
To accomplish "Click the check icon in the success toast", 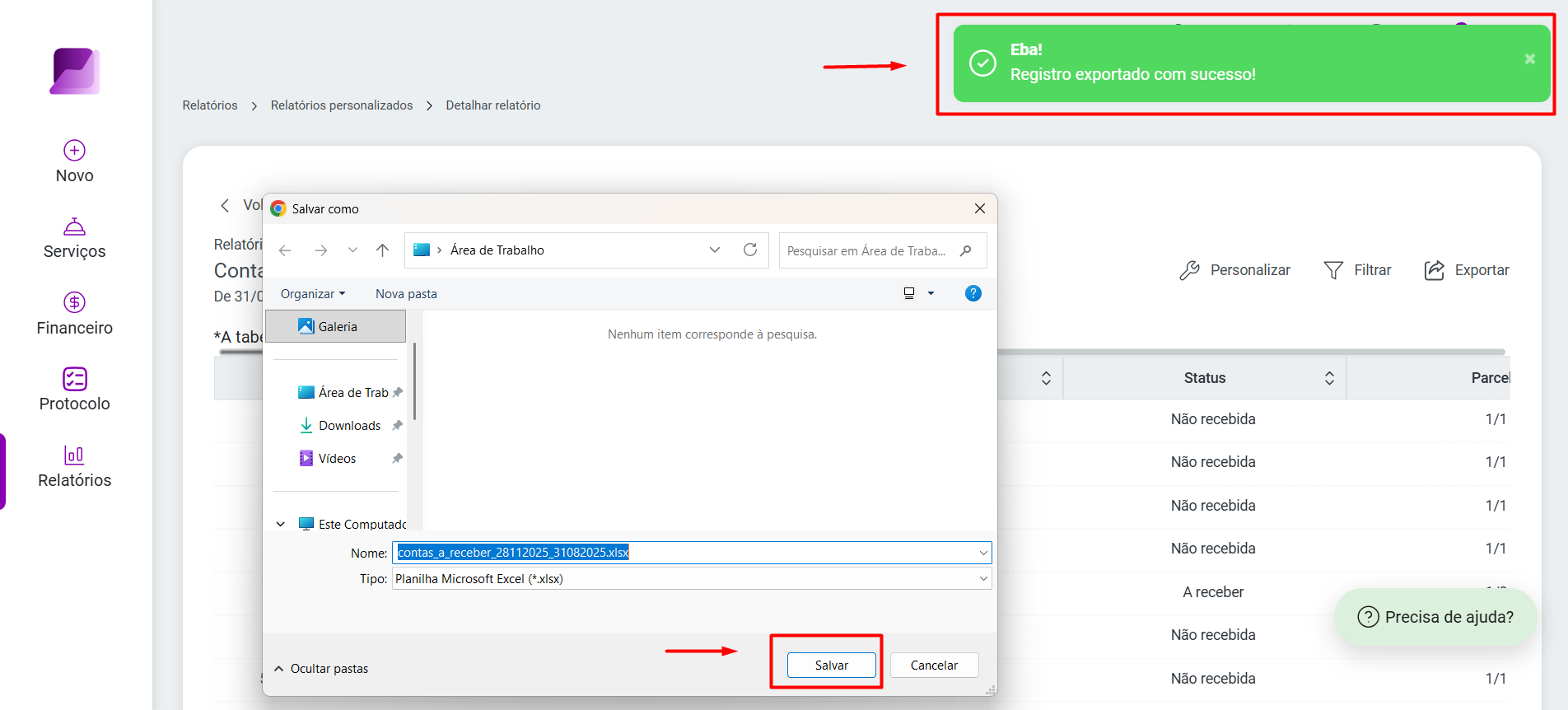I will pyautogui.click(x=982, y=63).
